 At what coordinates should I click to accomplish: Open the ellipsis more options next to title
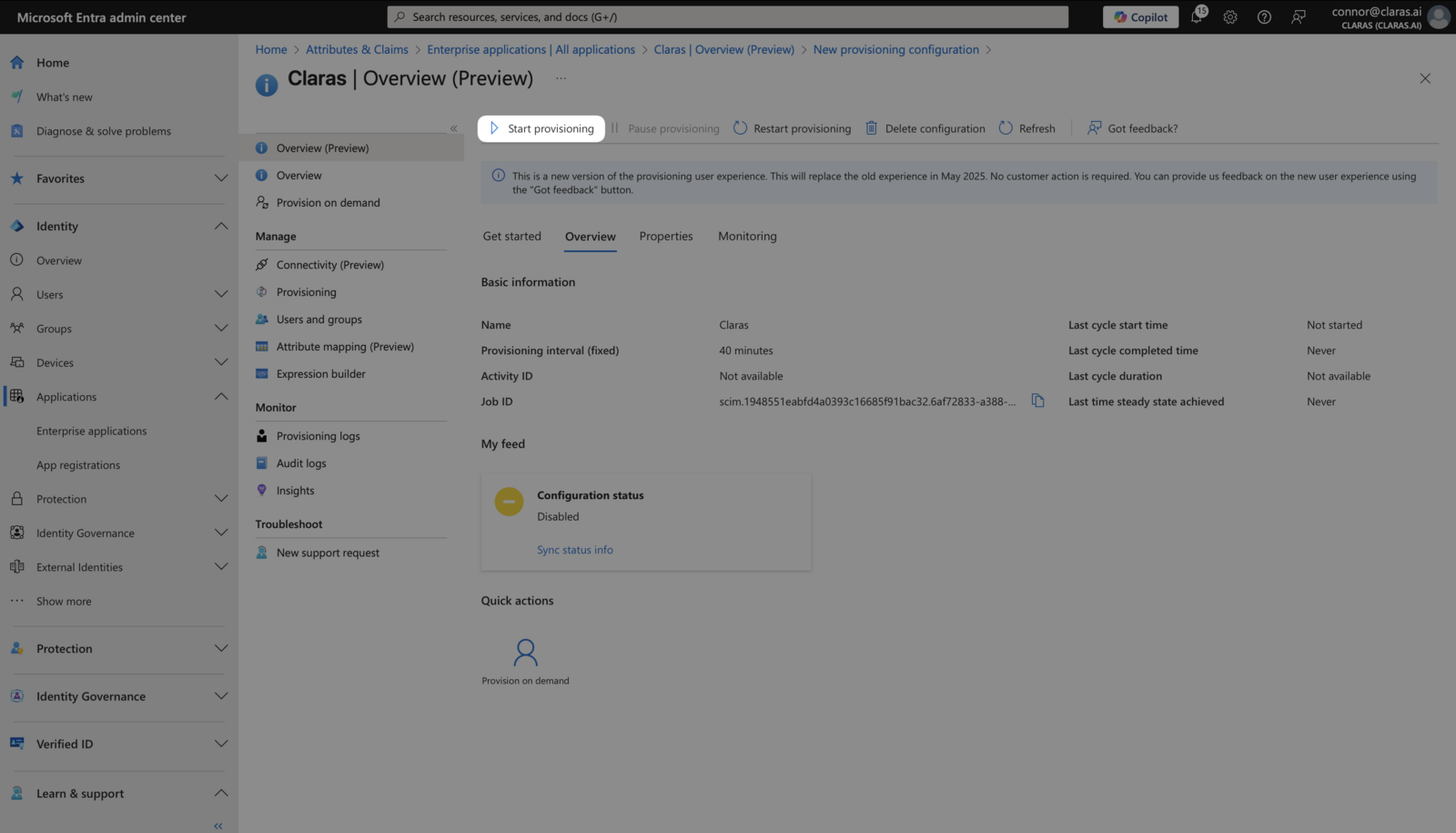point(561,78)
